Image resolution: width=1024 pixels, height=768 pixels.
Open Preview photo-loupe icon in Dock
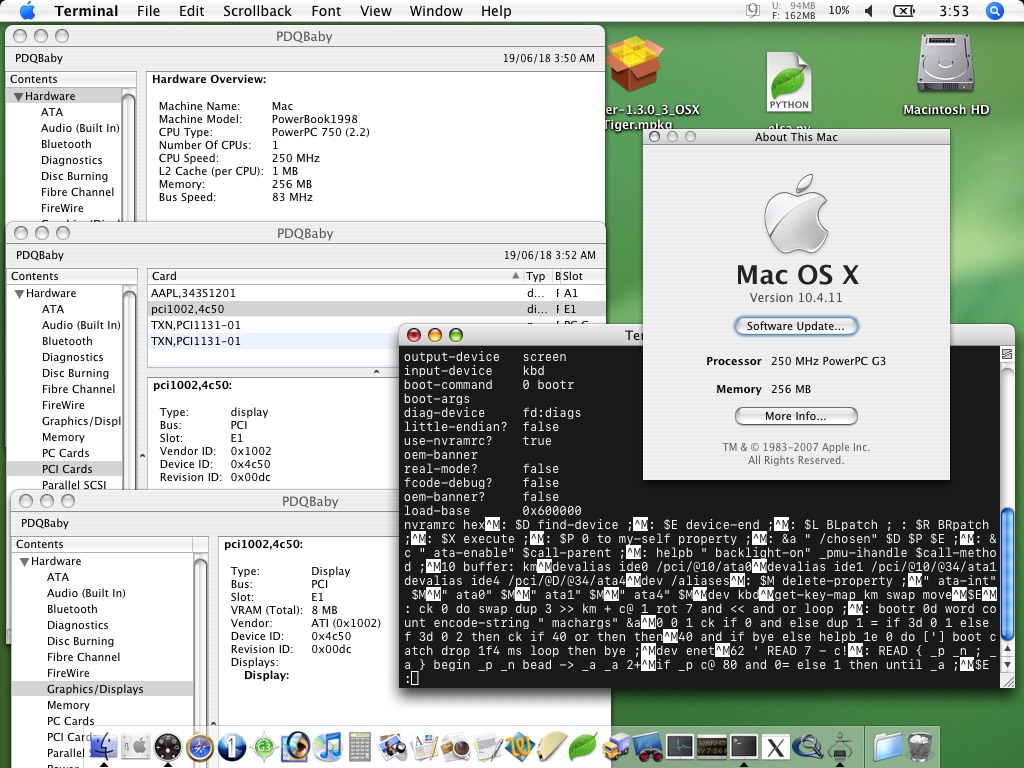click(392, 746)
